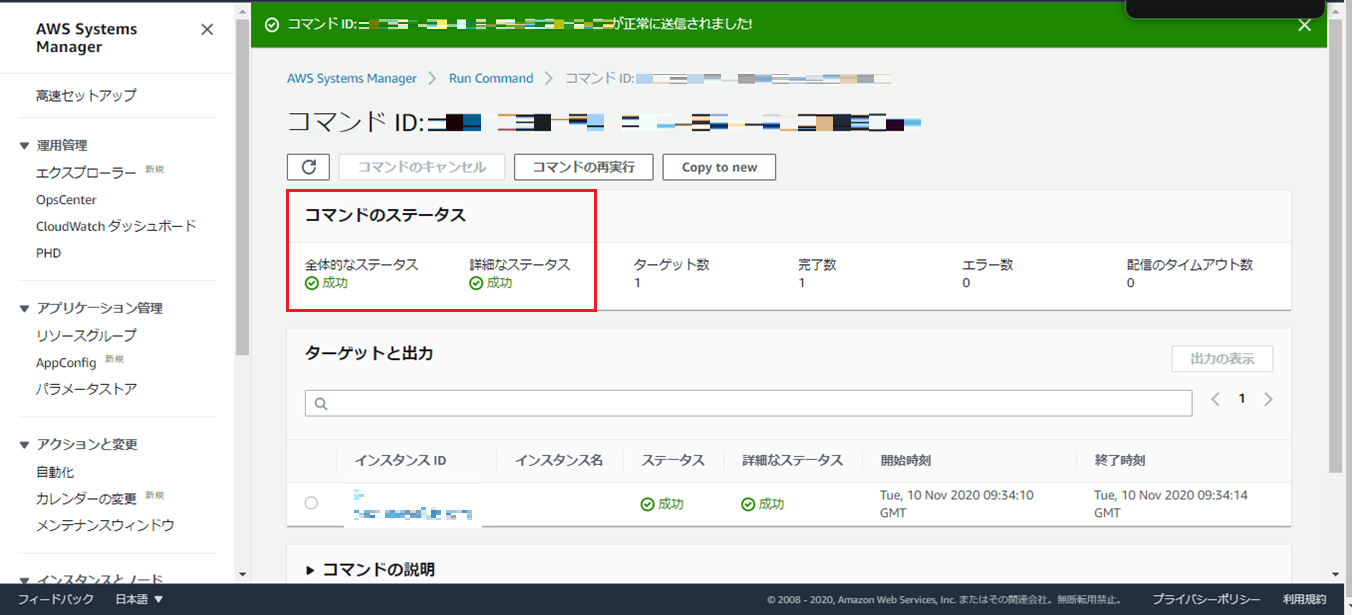Collapse the 運用管理 sidebar section
This screenshot has width=1352, height=615.
[24, 146]
